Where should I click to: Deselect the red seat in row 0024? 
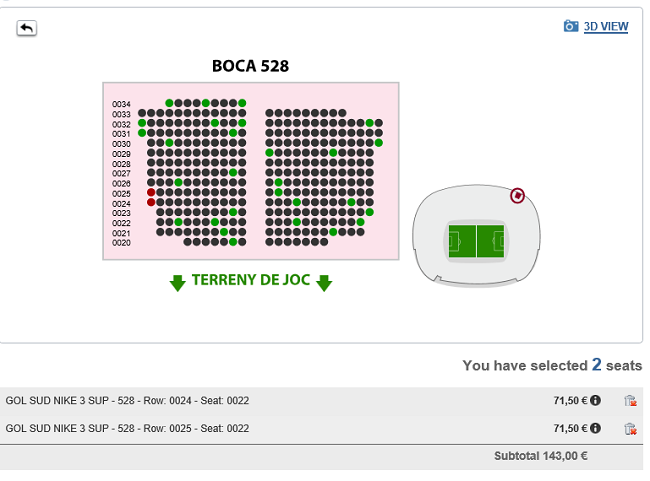tap(151, 202)
